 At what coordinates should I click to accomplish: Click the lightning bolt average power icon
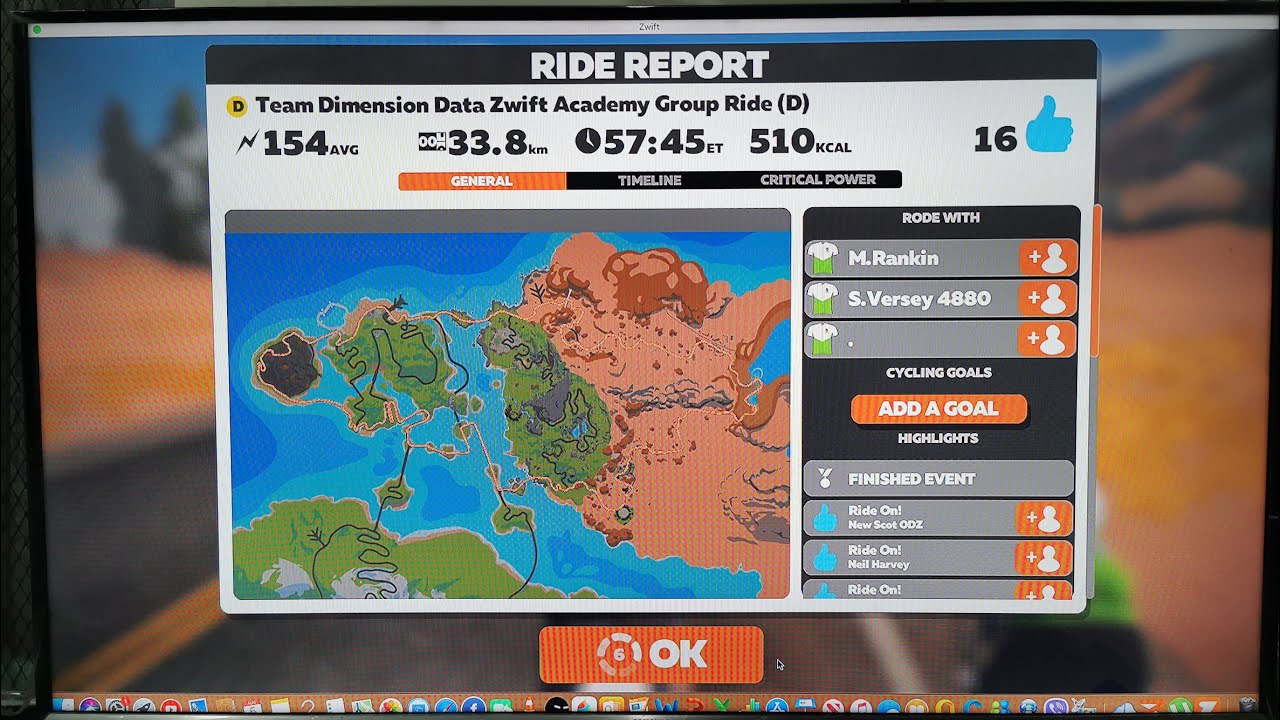[247, 143]
